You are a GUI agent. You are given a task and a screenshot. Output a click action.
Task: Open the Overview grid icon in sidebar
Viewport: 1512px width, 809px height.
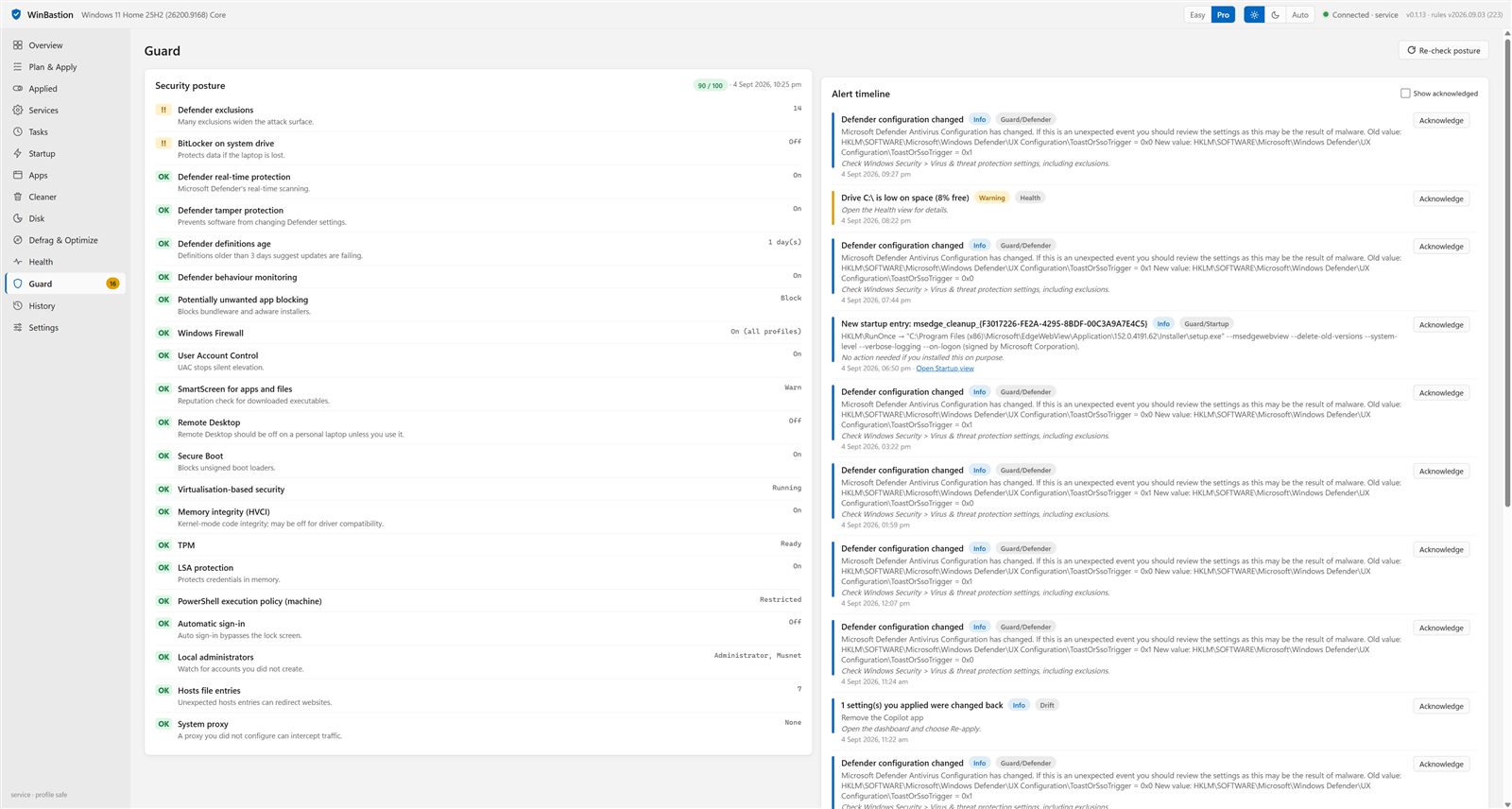pos(18,45)
